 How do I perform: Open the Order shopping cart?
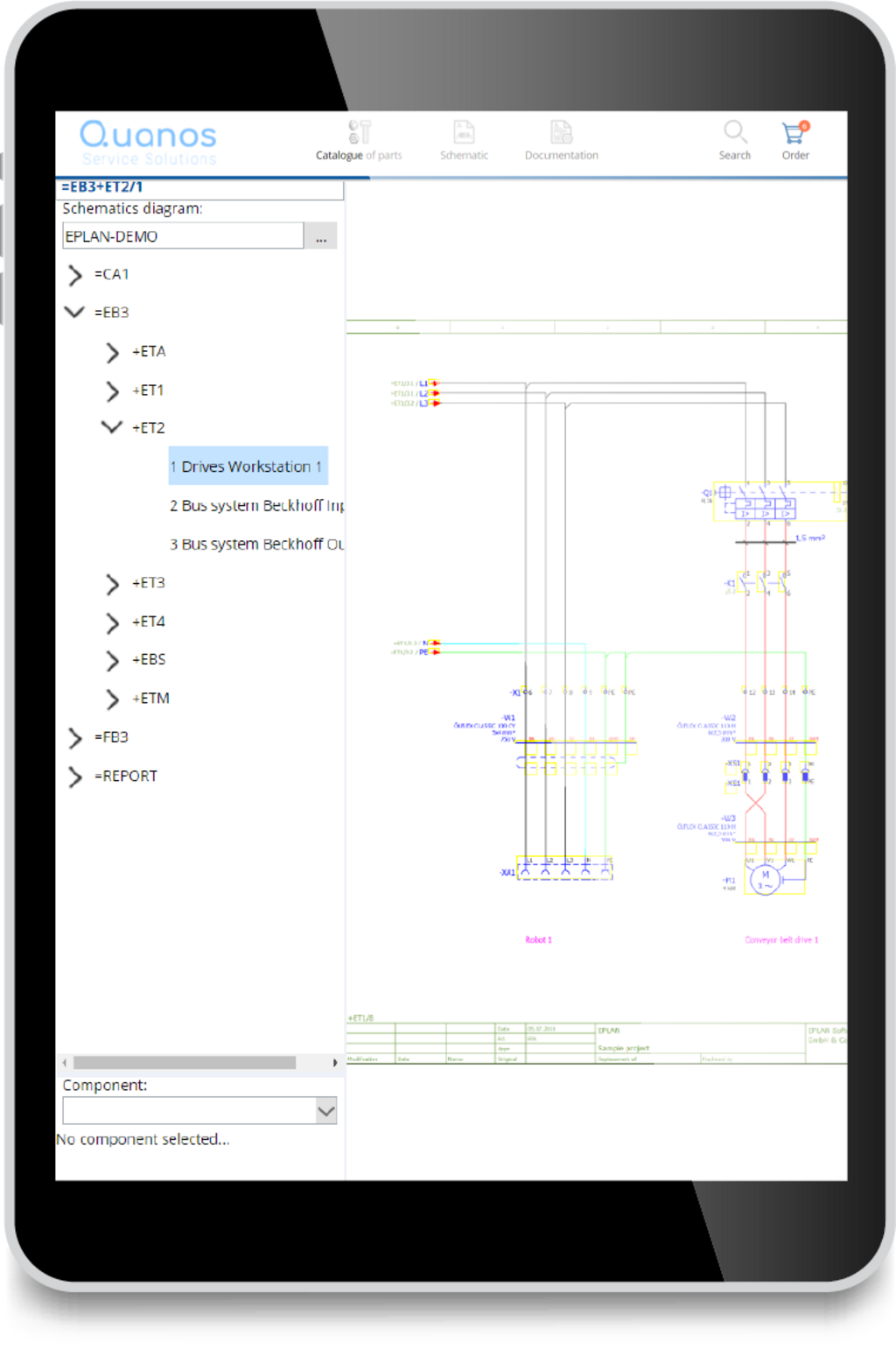[x=794, y=131]
